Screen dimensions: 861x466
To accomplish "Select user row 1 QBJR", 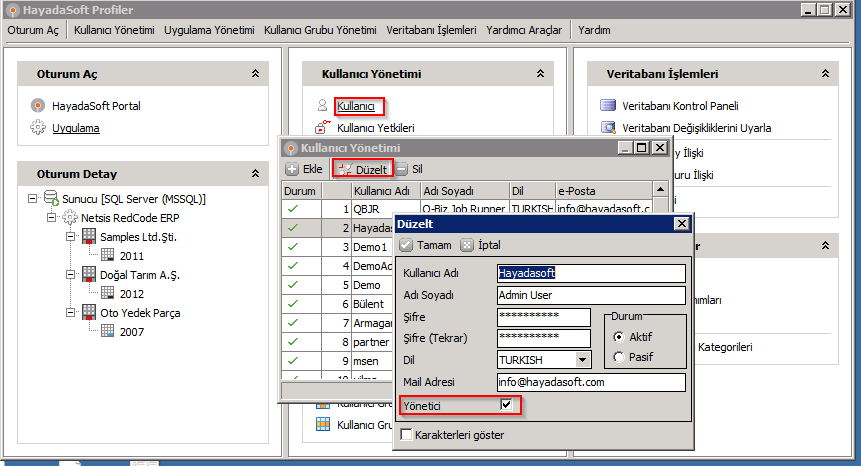I will point(467,209).
